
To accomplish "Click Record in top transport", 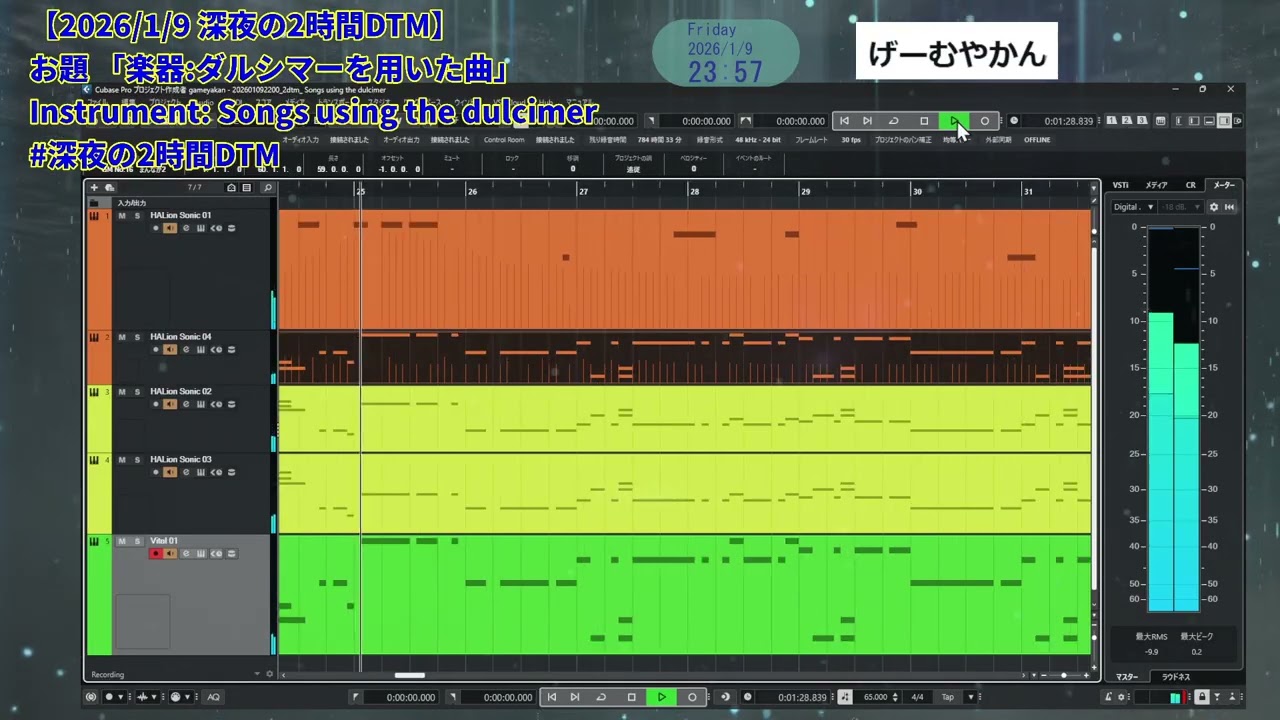I will point(984,121).
